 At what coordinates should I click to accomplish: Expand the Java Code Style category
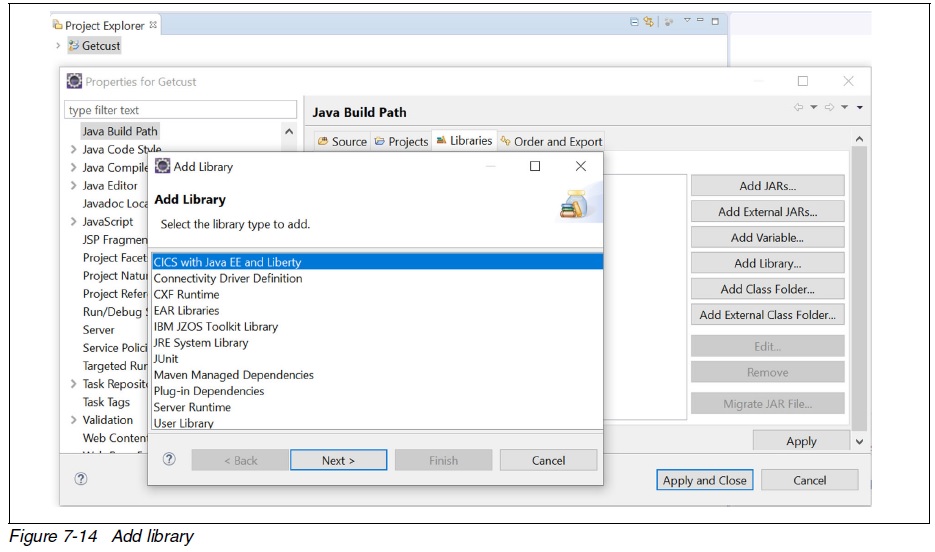tap(73, 150)
